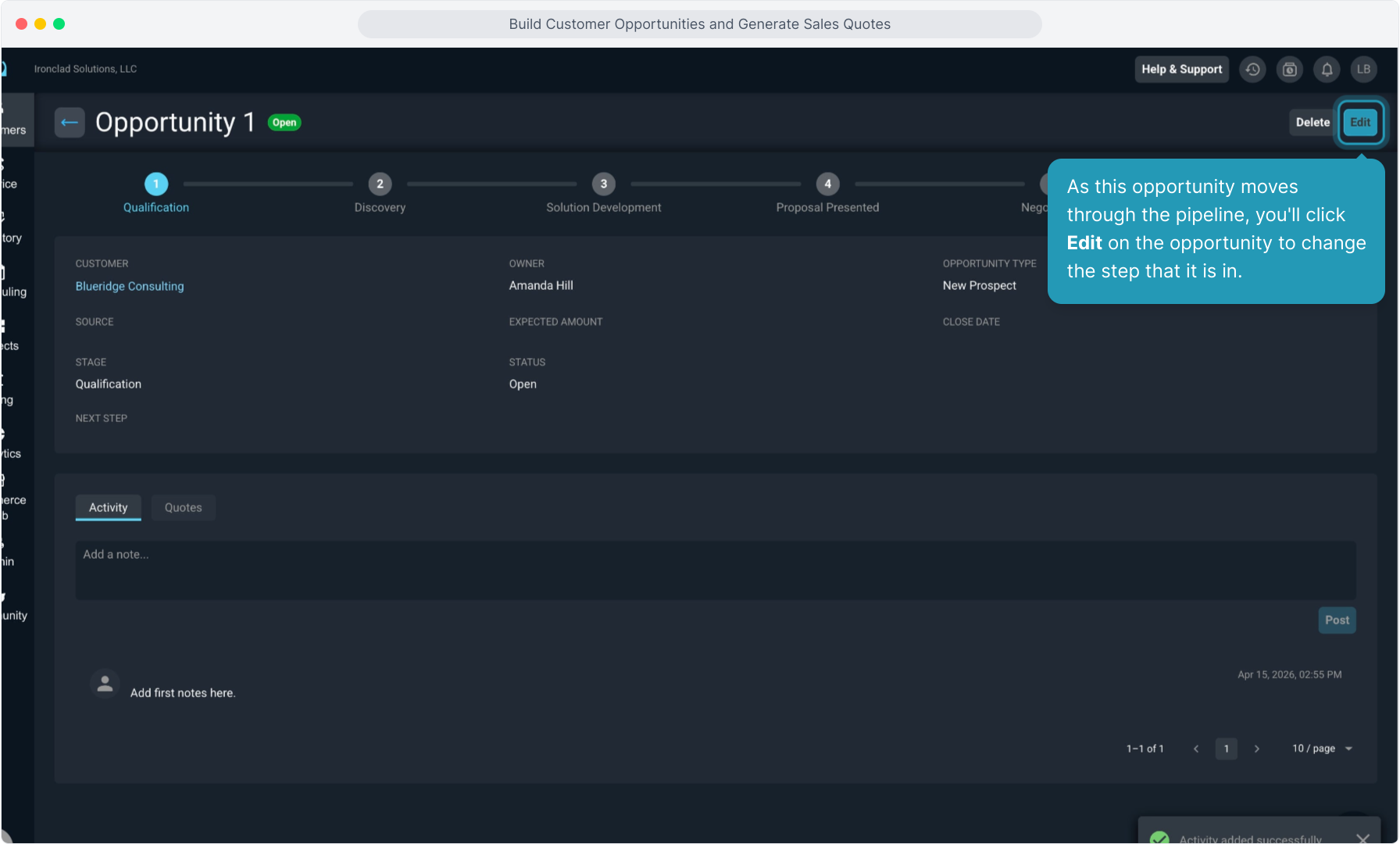Click the Add a note text field
Viewport: 1400px width, 844px height.
tap(715, 570)
